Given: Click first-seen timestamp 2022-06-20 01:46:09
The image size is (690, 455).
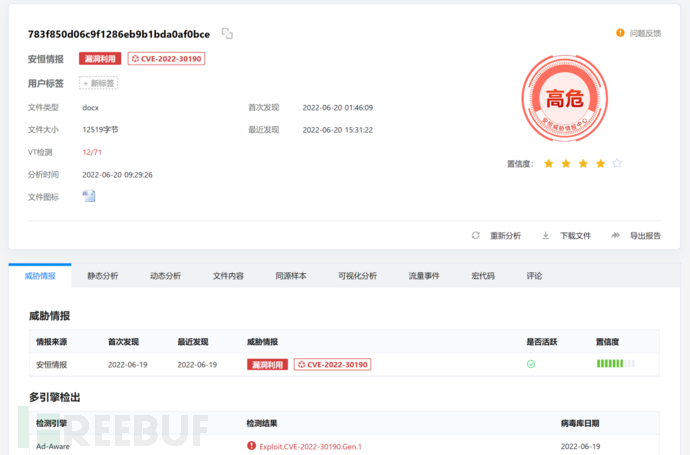Looking at the screenshot, I should (338, 107).
